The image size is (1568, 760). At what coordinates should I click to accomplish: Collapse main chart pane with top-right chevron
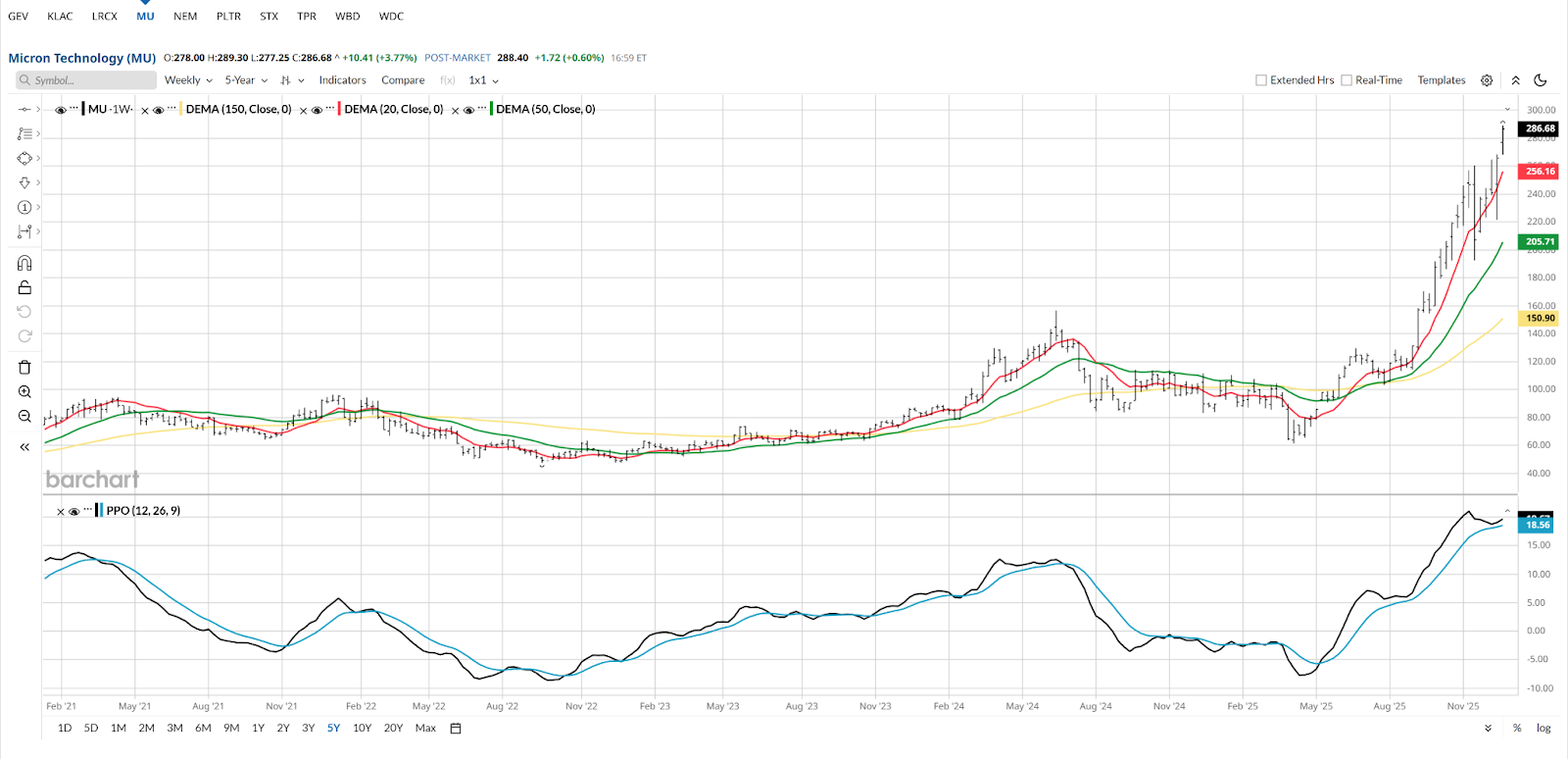pyautogui.click(x=1507, y=109)
